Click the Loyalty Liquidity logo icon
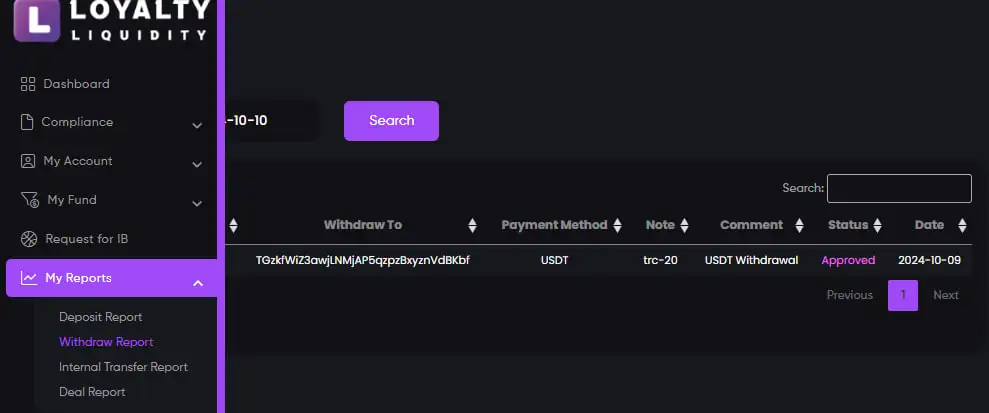Image resolution: width=989 pixels, height=413 pixels. coord(38,21)
